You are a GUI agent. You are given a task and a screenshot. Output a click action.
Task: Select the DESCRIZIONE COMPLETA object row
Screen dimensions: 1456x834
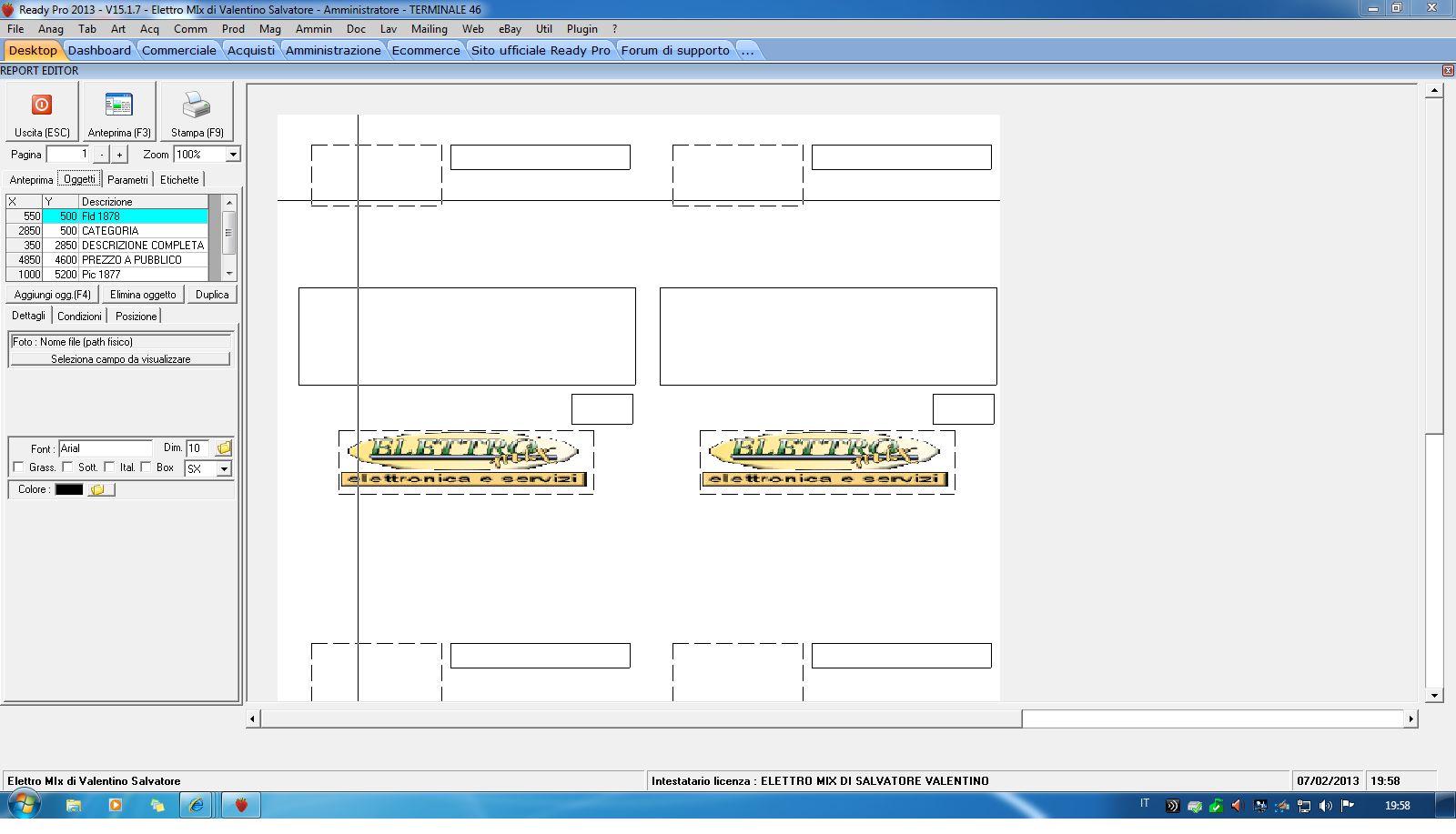(107, 246)
